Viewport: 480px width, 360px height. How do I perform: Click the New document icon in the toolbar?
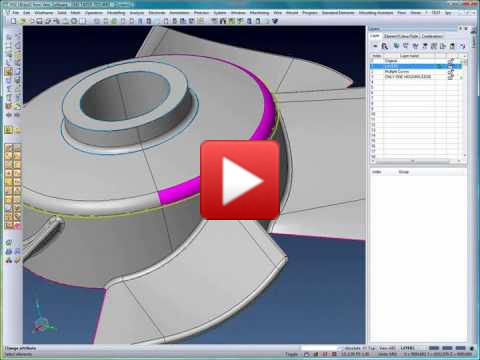(14, 21)
